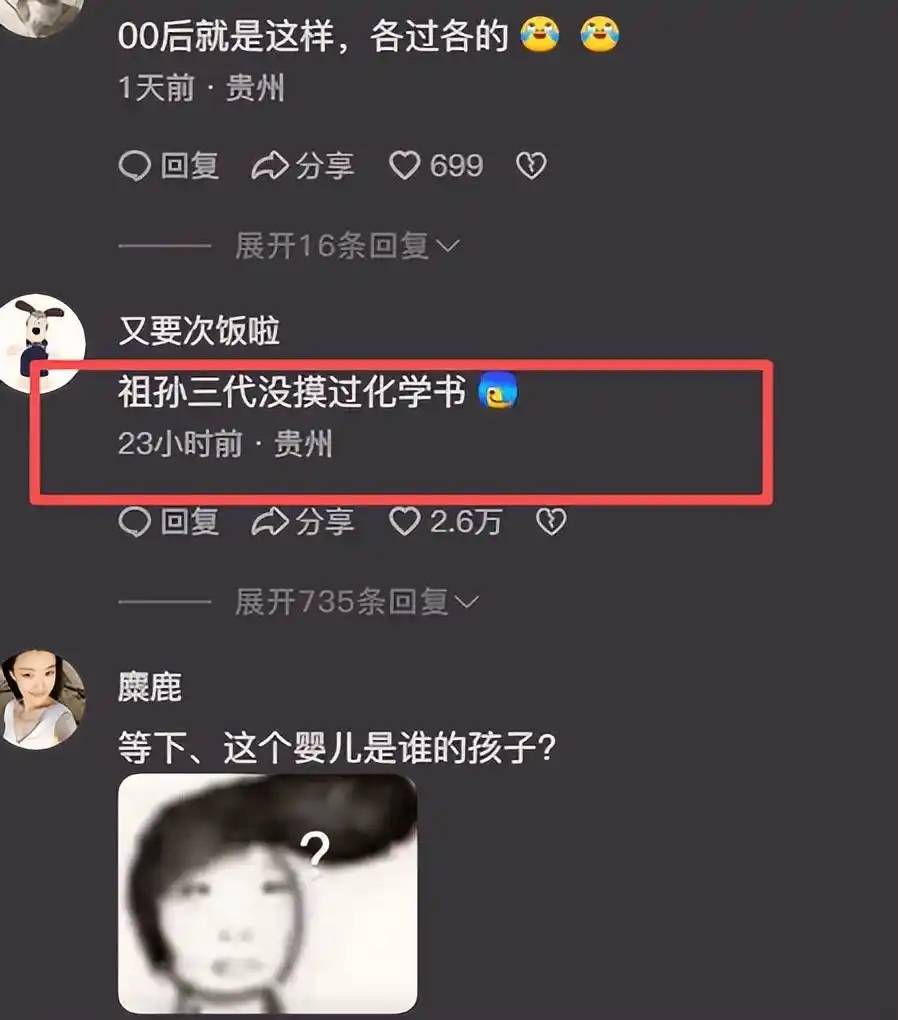
Task: Open username 麋鹿 profile
Action: [150, 687]
